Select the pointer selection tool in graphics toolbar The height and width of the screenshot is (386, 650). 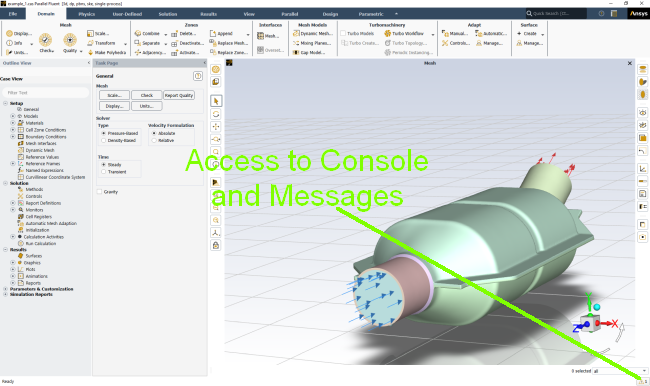coord(216,101)
